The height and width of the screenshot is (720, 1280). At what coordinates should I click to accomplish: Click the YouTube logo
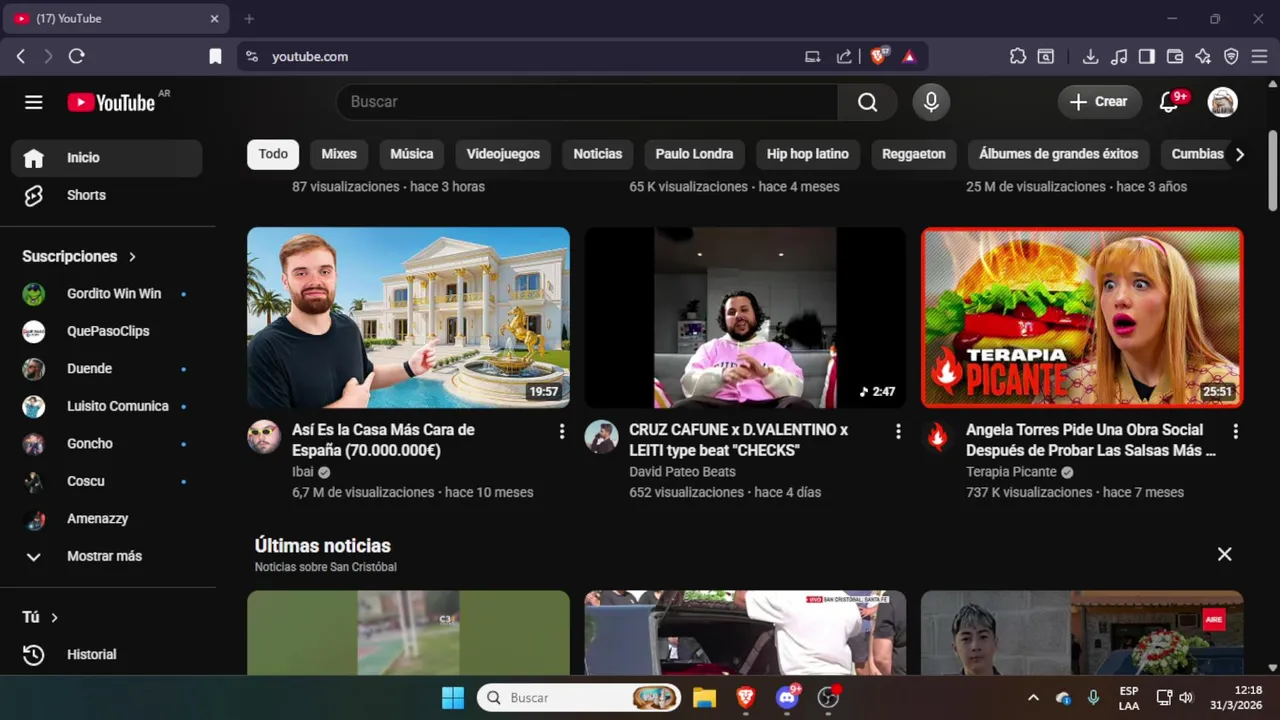point(111,102)
